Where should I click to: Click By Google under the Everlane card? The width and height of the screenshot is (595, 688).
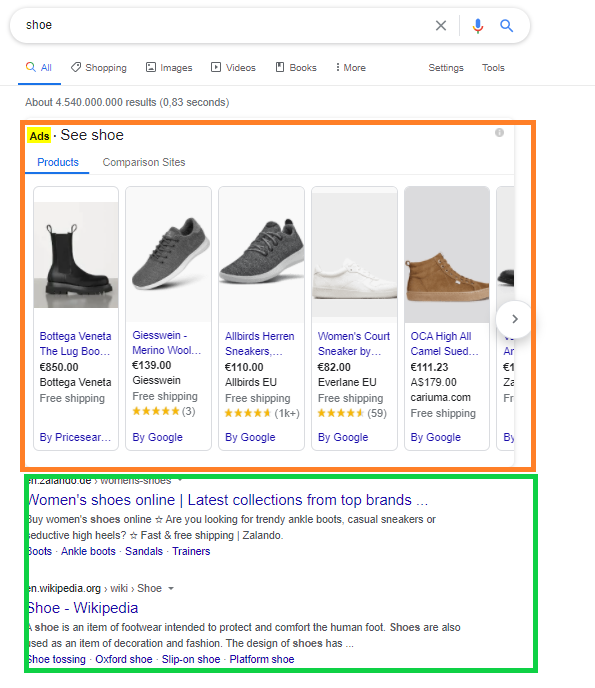click(x=343, y=437)
